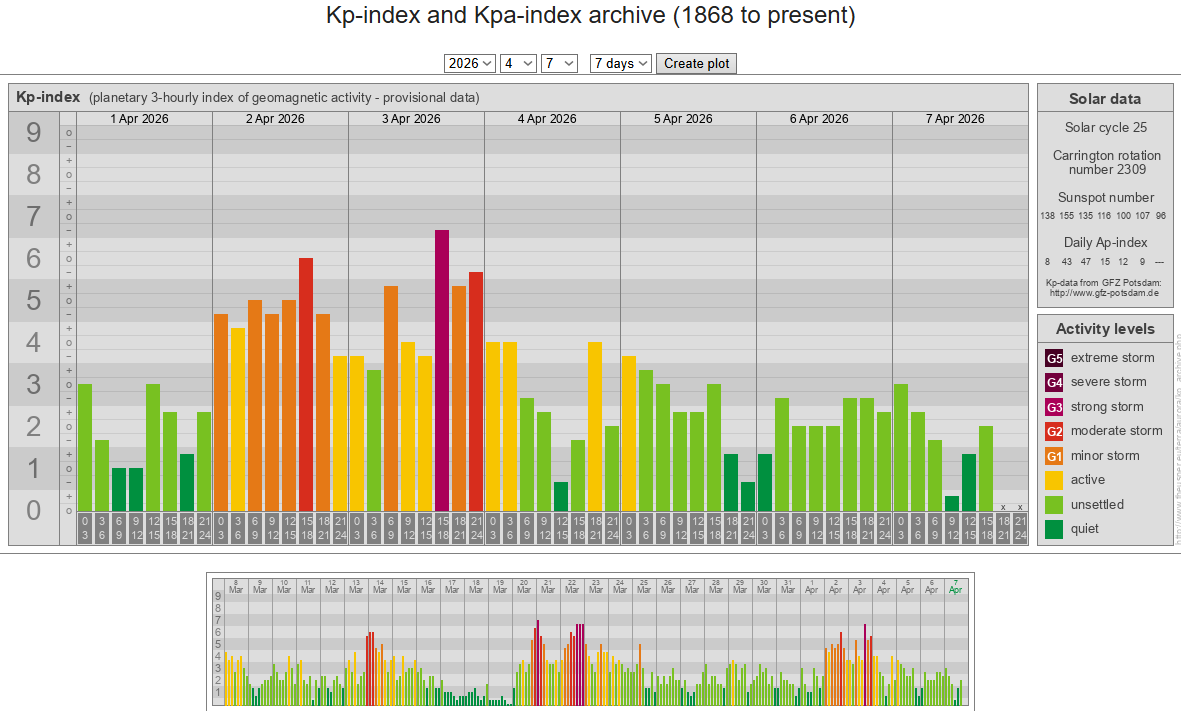Click the G2 moderate storm legend icon
Viewport: 1181px width, 711px height.
pyautogui.click(x=1054, y=431)
